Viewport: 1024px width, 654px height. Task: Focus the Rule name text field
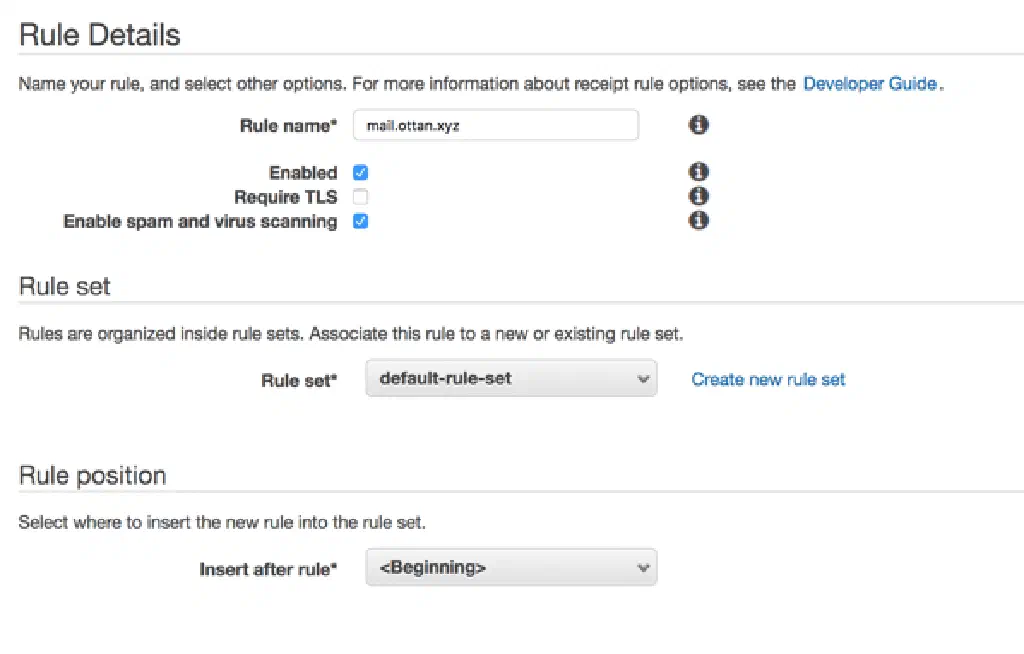[495, 126]
